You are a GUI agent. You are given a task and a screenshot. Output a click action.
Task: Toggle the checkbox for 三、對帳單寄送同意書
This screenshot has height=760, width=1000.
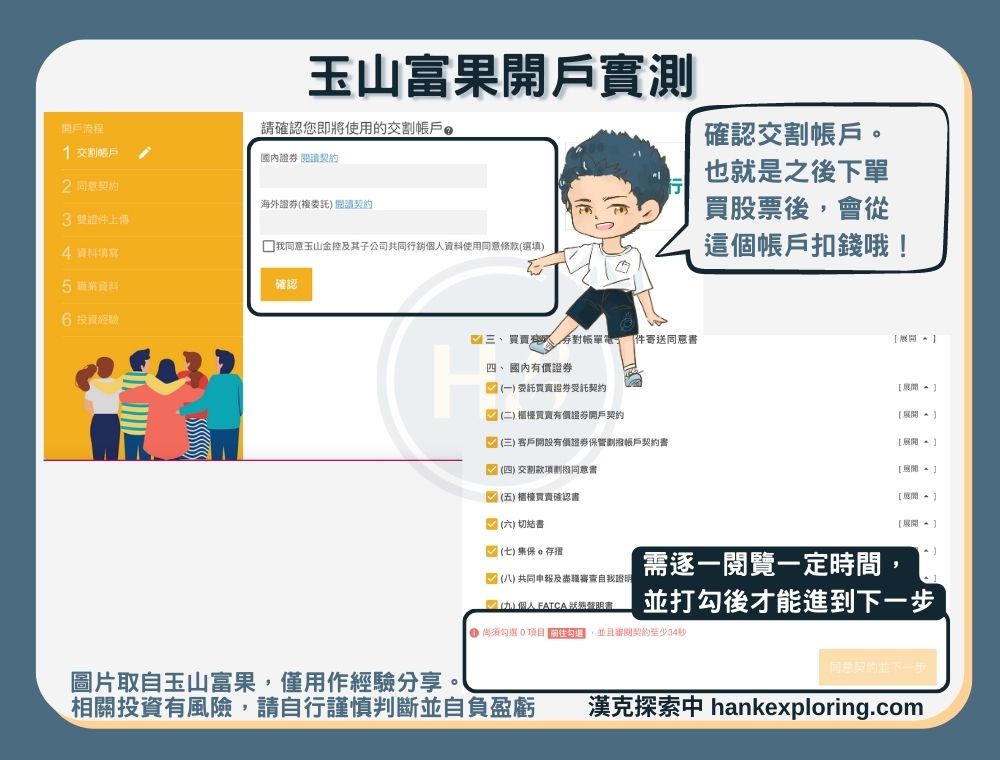pyautogui.click(x=476, y=339)
